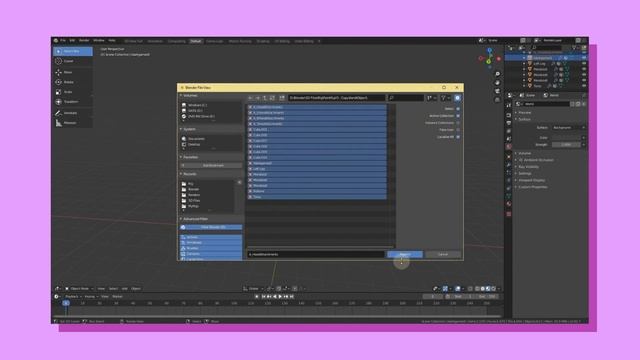640x360 pixels.
Task: Activate the Move tool
Action: click(73, 72)
